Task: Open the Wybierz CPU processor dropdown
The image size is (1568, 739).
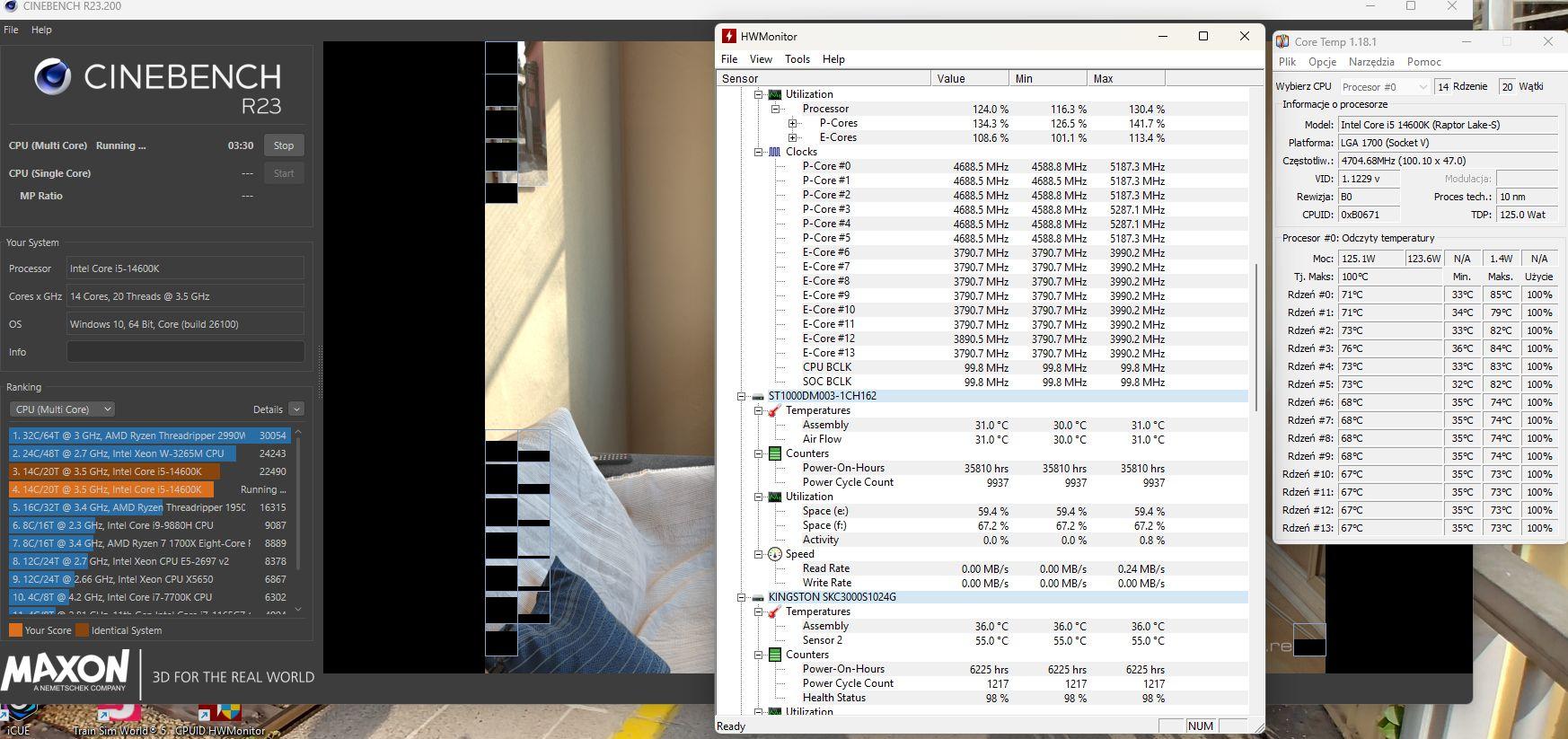Action: tap(1384, 87)
